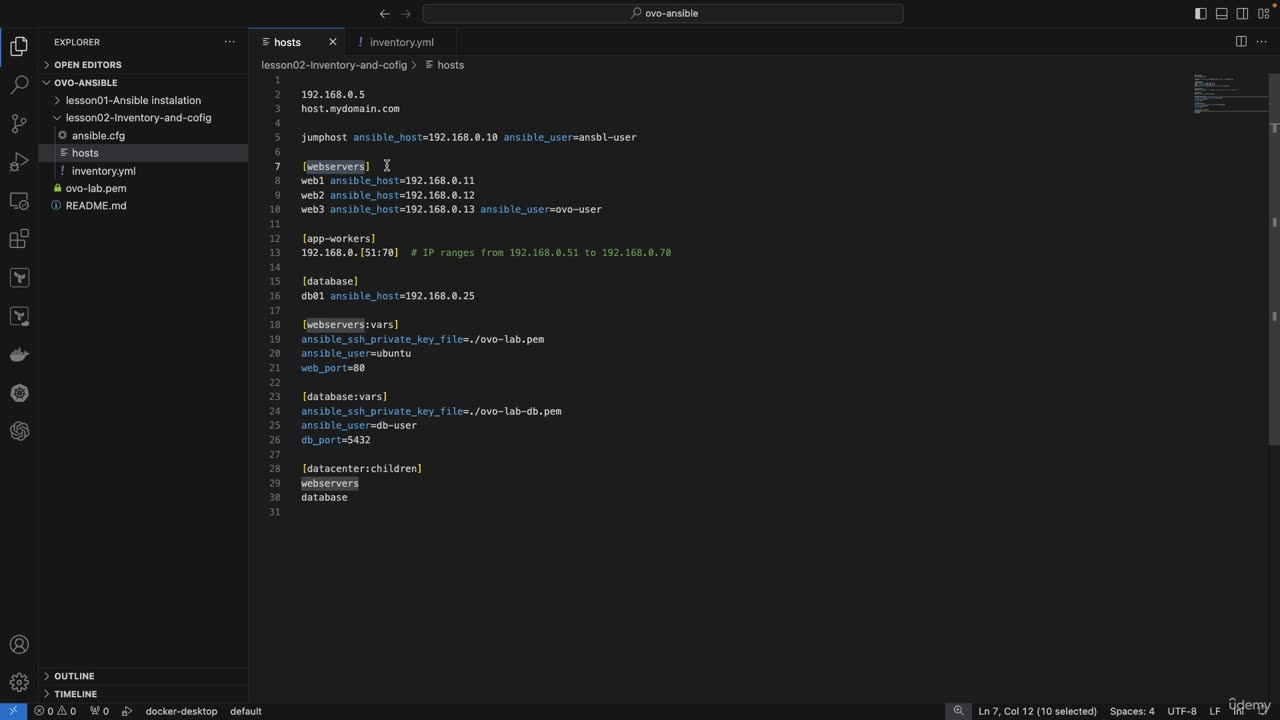
Task: Go back with the left arrow
Action: point(385,13)
